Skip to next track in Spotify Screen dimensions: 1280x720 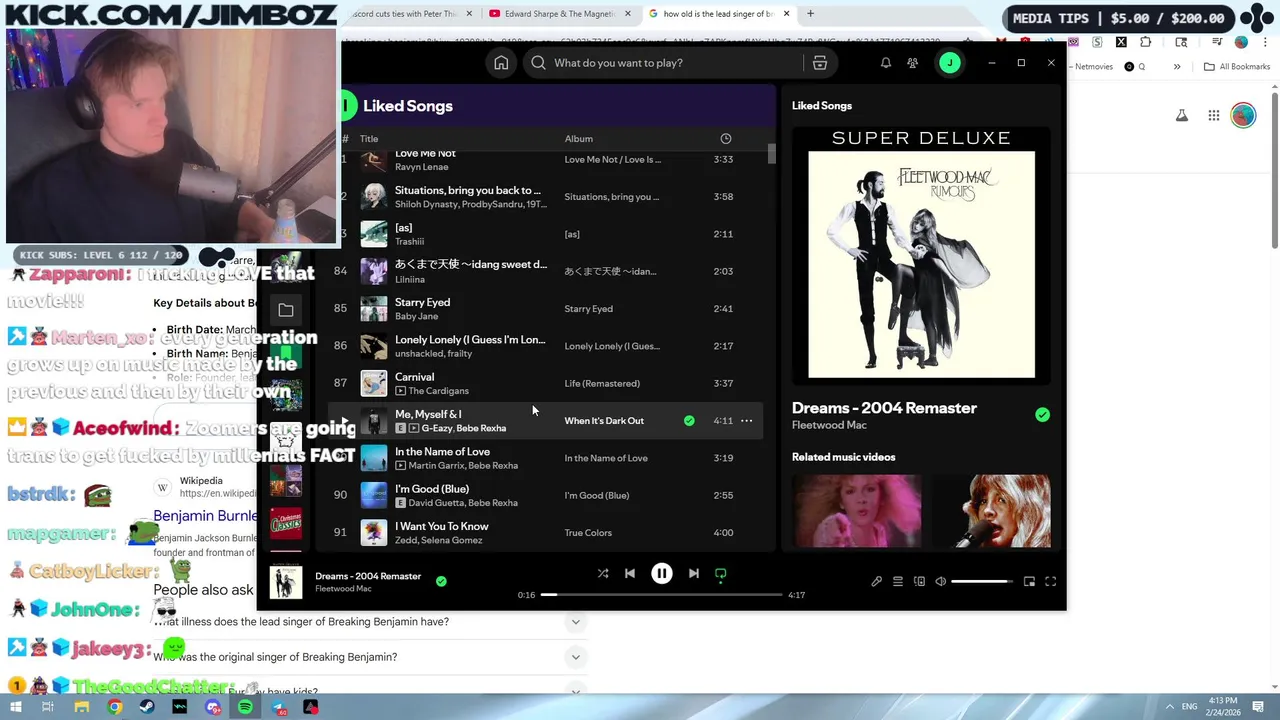point(694,573)
